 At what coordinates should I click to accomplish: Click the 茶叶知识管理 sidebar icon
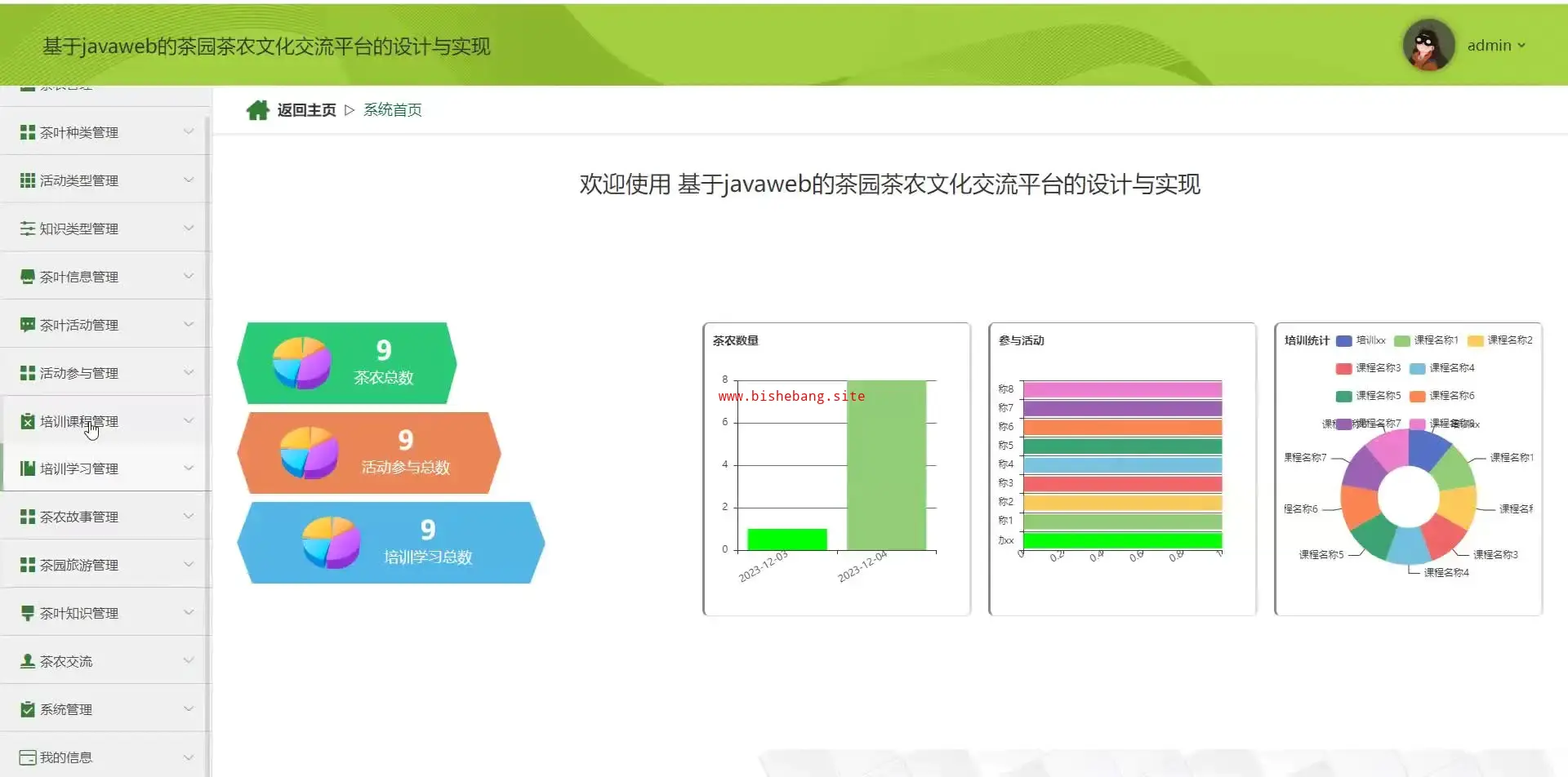(28, 613)
